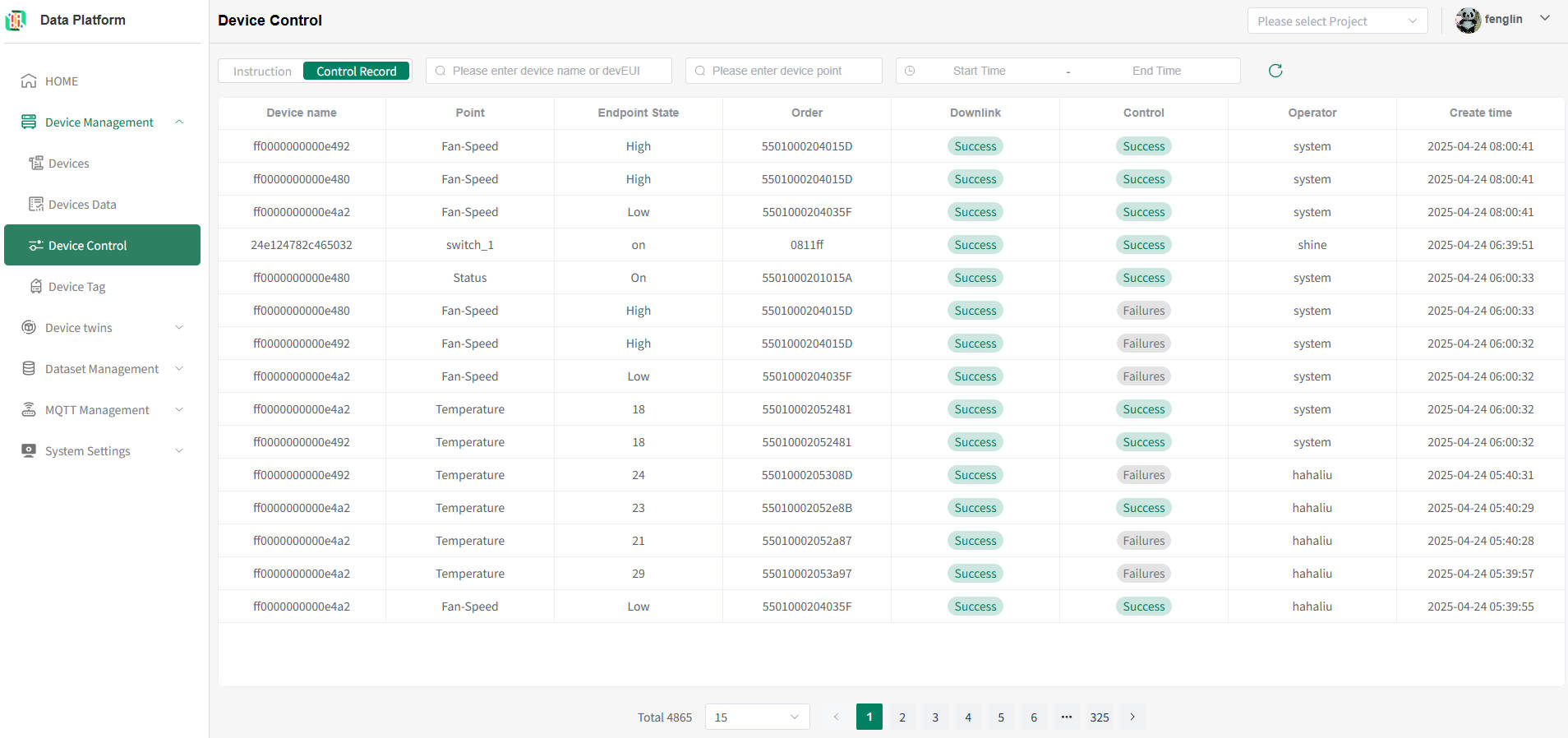Screen dimensions: 1568x738
Task: Click the Devices Data sidebar icon
Action: click(36, 204)
